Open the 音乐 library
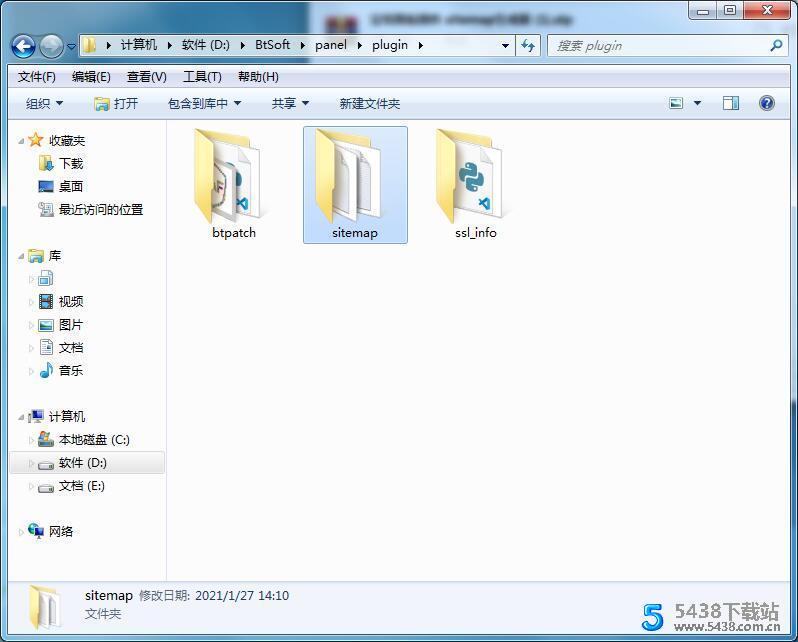The image size is (798, 642). 70,370
